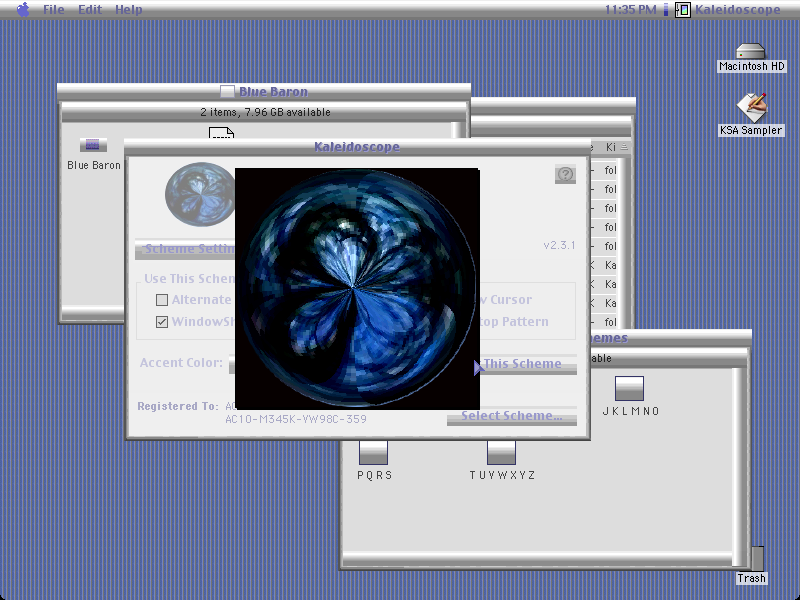Select the T U V W X Y Z folder
Screen dimensions: 800x600
pyautogui.click(x=502, y=453)
